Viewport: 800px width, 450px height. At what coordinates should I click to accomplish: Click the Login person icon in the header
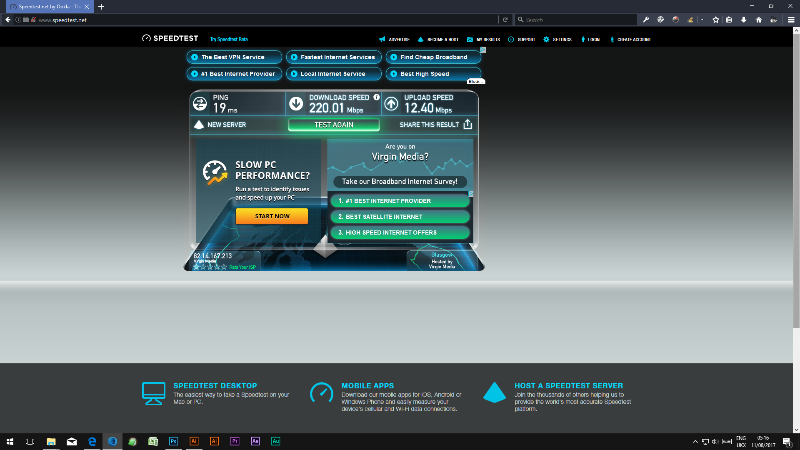[583, 39]
